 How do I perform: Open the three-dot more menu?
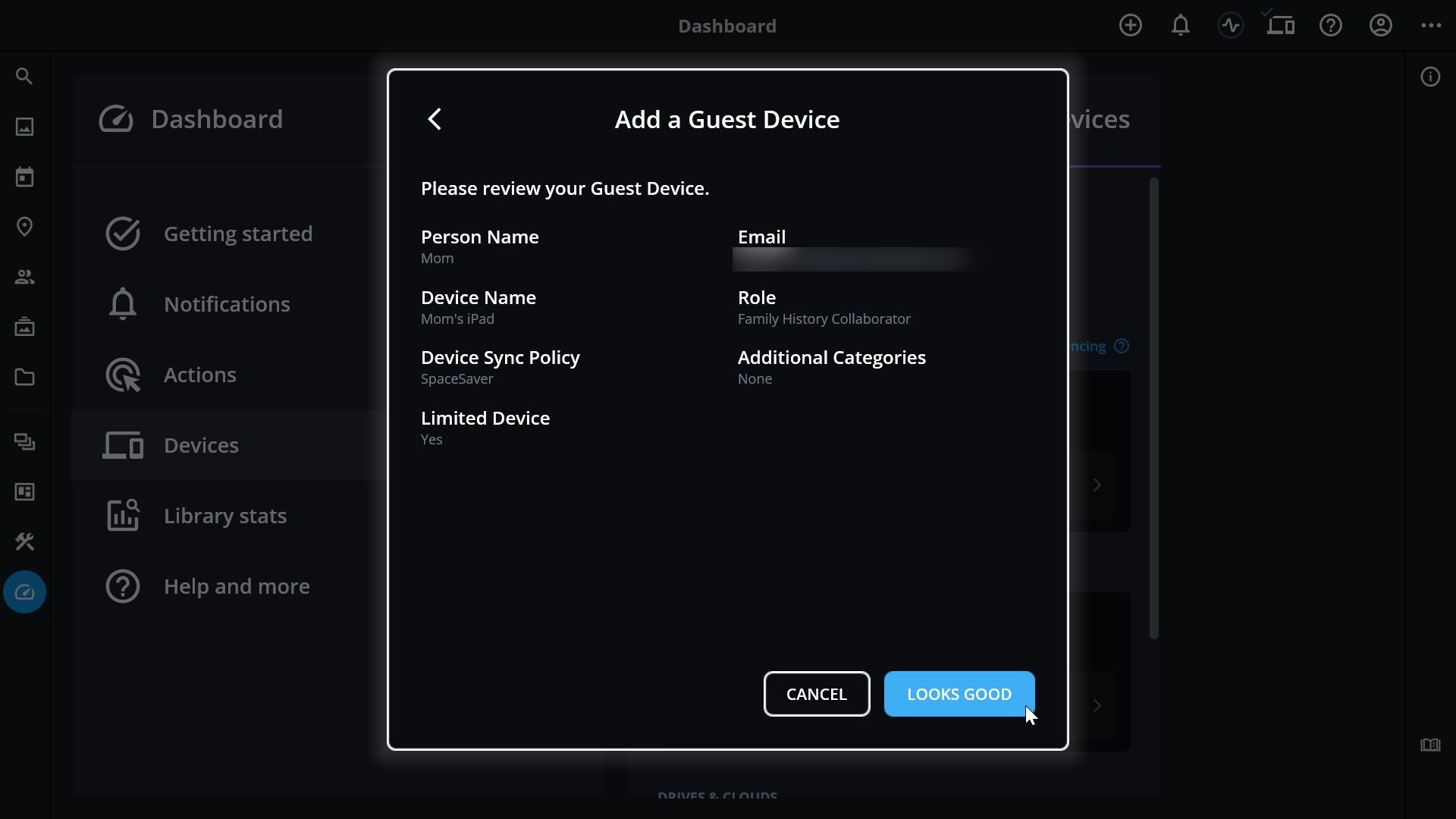(x=1430, y=26)
